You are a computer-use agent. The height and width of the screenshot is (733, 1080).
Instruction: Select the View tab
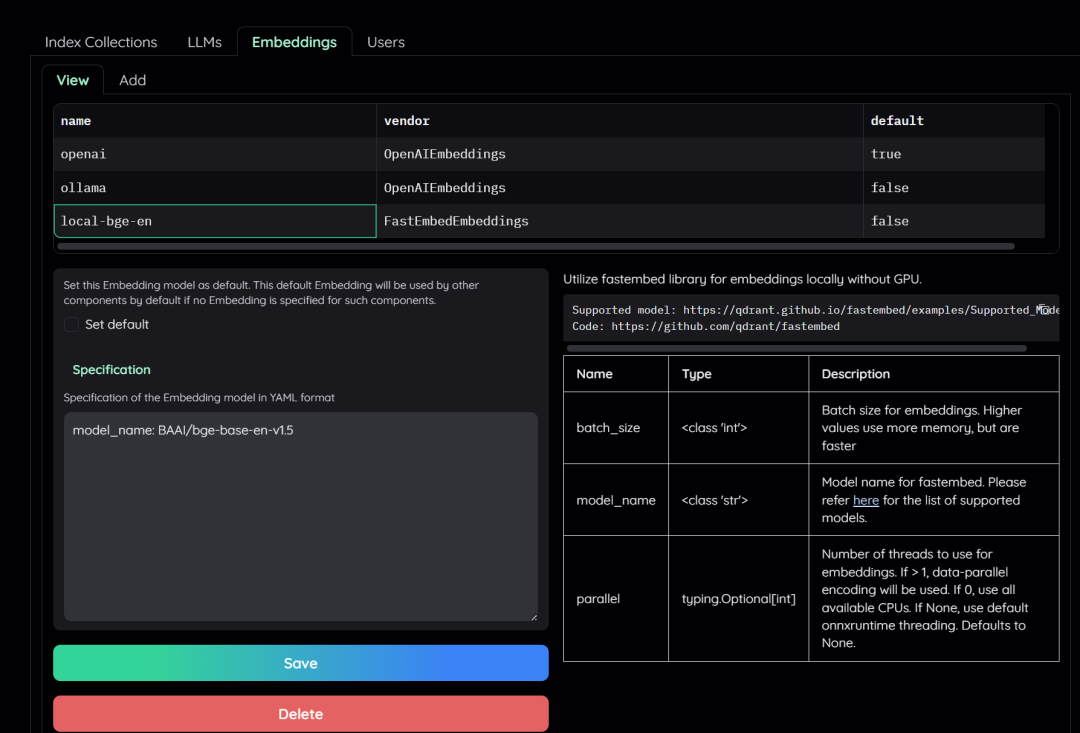[x=72, y=80]
